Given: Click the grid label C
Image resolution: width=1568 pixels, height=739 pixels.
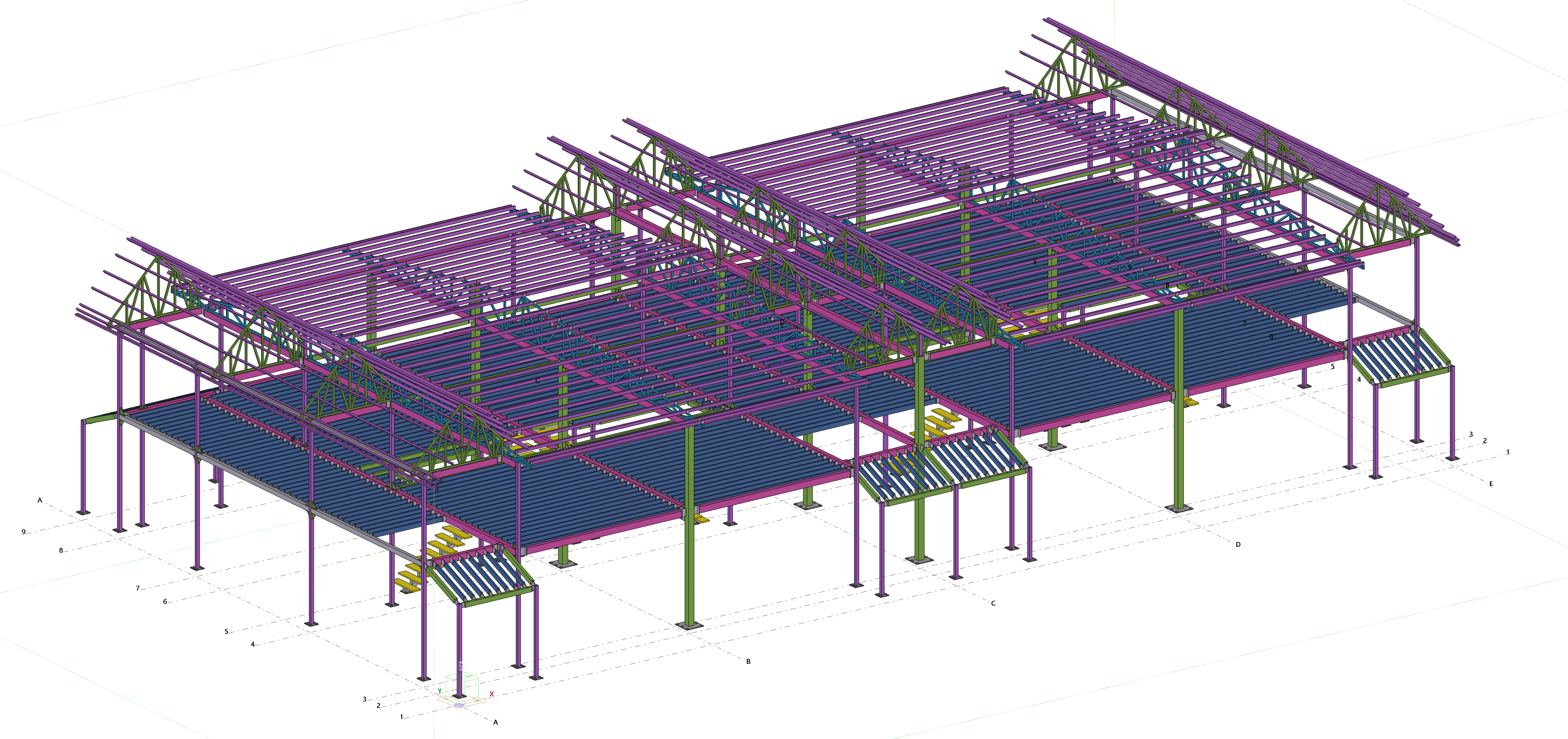Looking at the screenshot, I should (x=993, y=603).
